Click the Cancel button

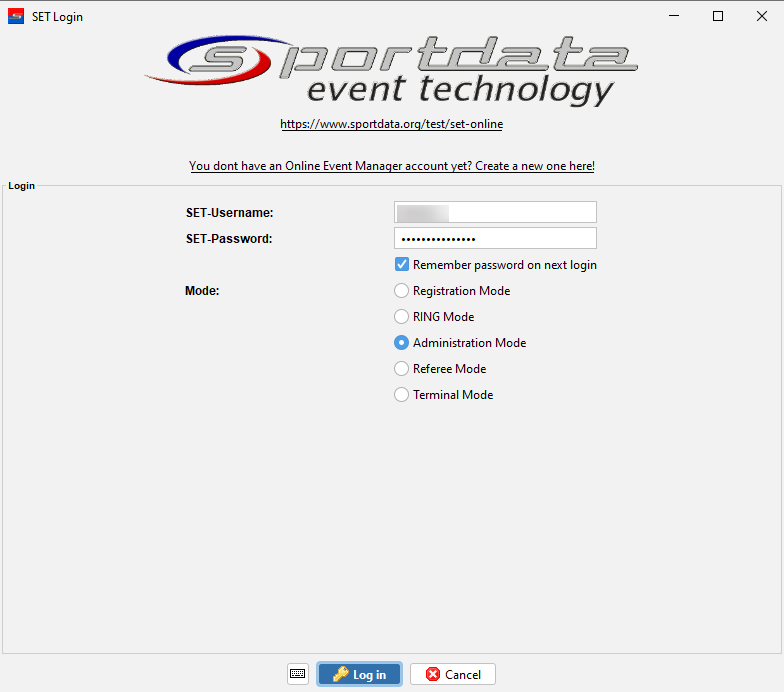click(x=453, y=674)
